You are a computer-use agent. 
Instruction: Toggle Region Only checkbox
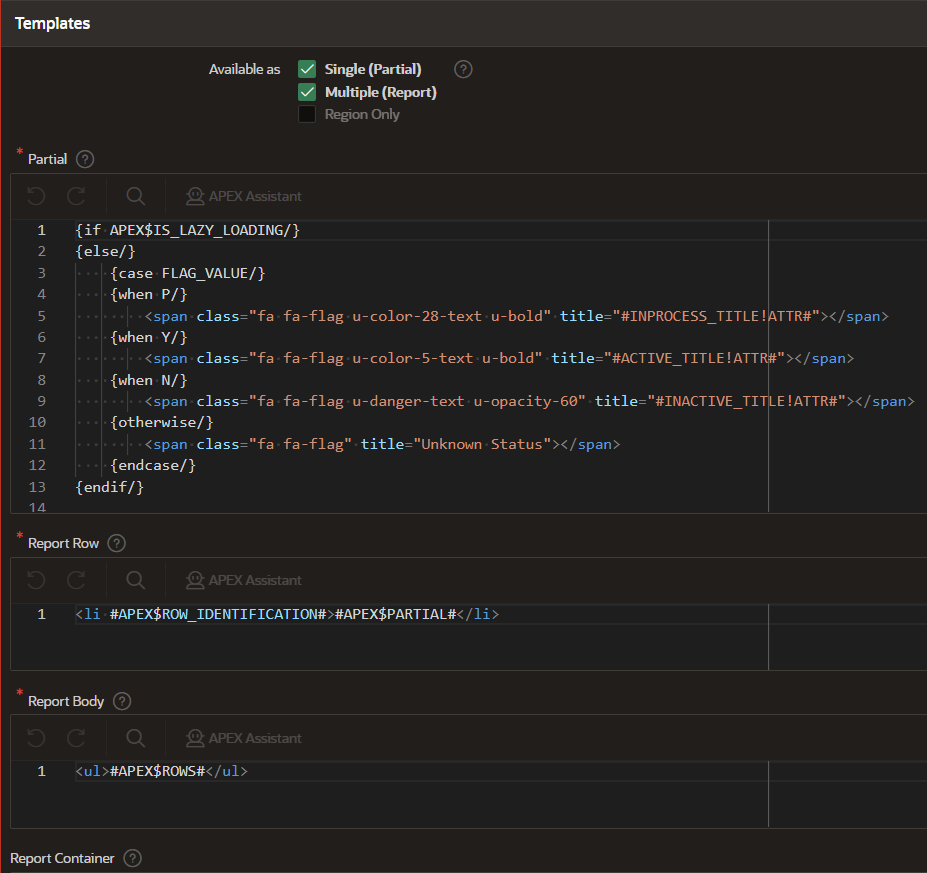307,114
